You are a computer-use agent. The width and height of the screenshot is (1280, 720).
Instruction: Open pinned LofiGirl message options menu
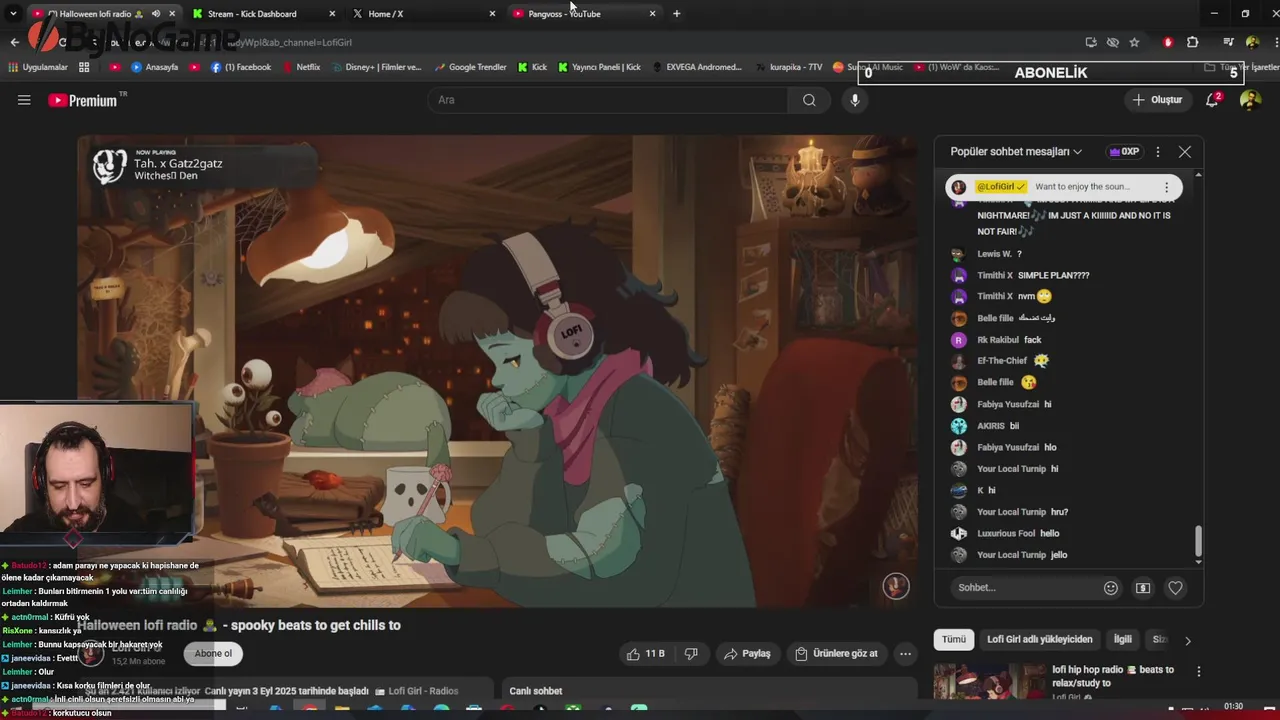(1166, 187)
